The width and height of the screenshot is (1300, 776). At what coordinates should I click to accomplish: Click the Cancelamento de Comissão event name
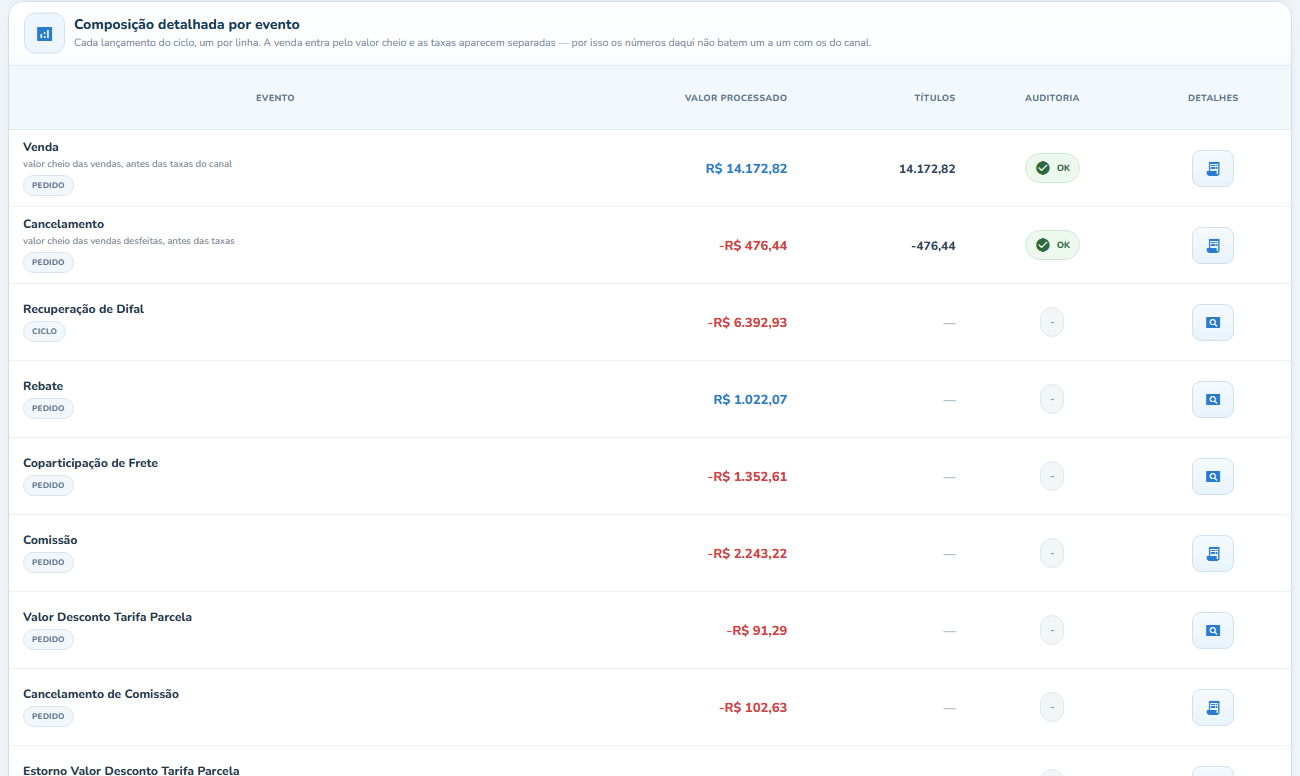tap(101, 694)
